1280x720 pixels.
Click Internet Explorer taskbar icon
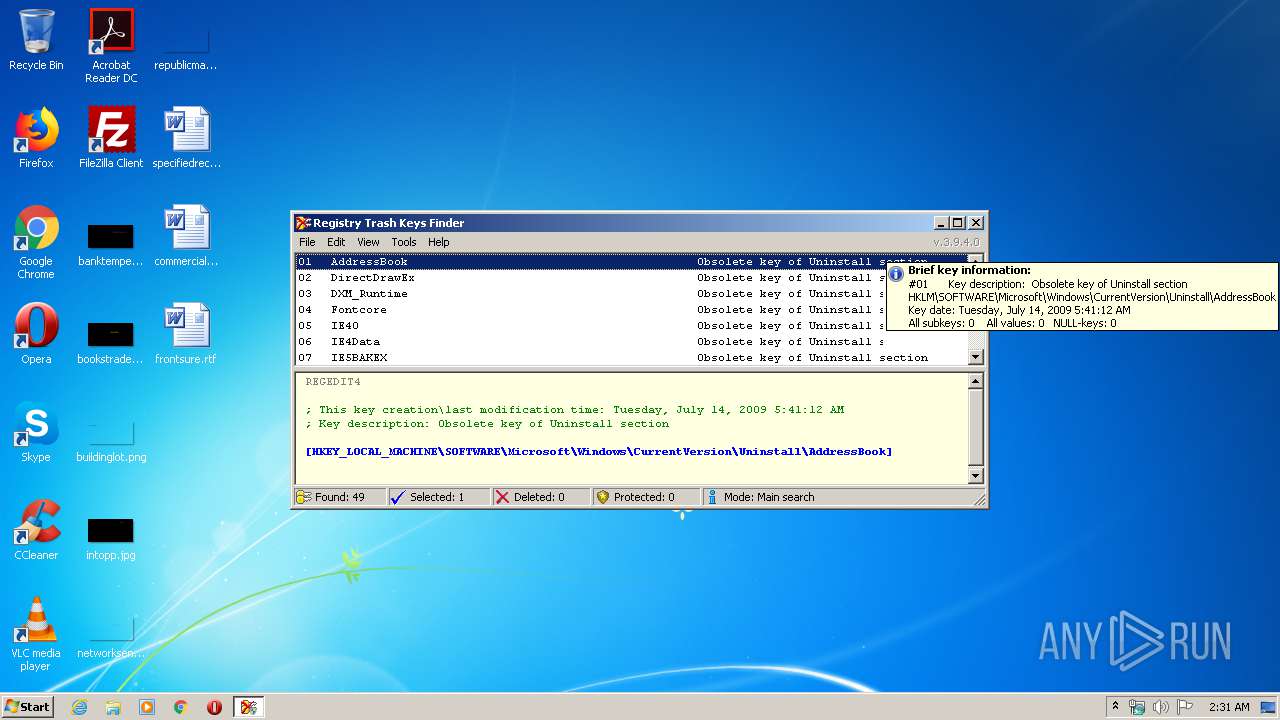click(79, 707)
